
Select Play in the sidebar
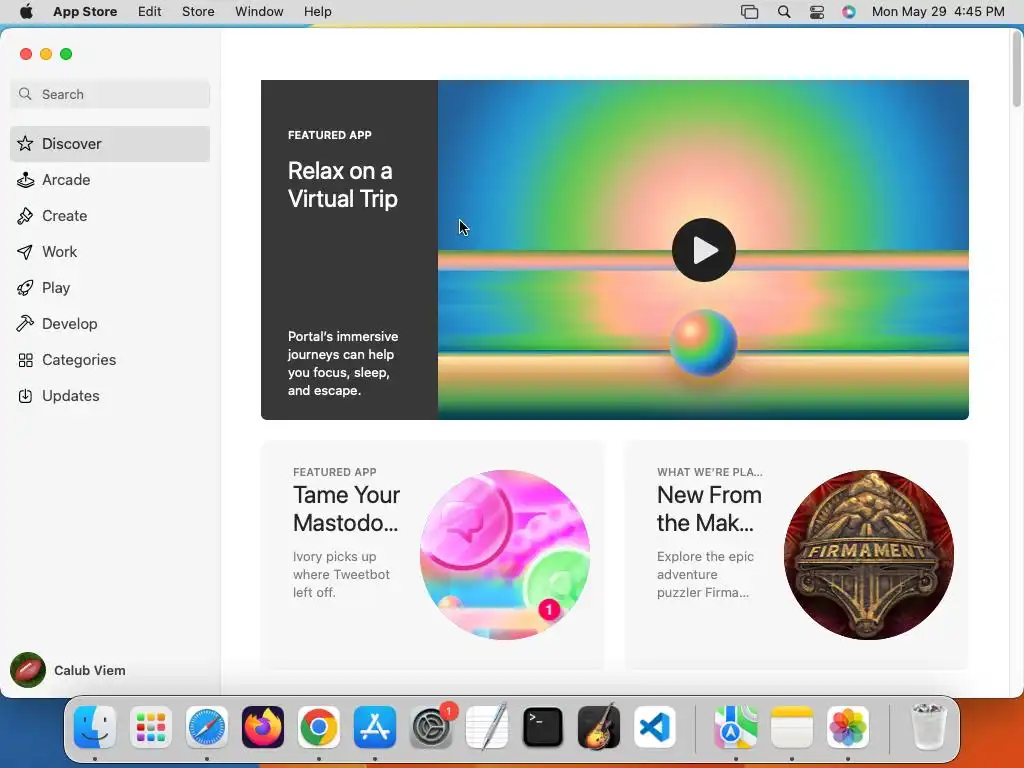(110, 288)
